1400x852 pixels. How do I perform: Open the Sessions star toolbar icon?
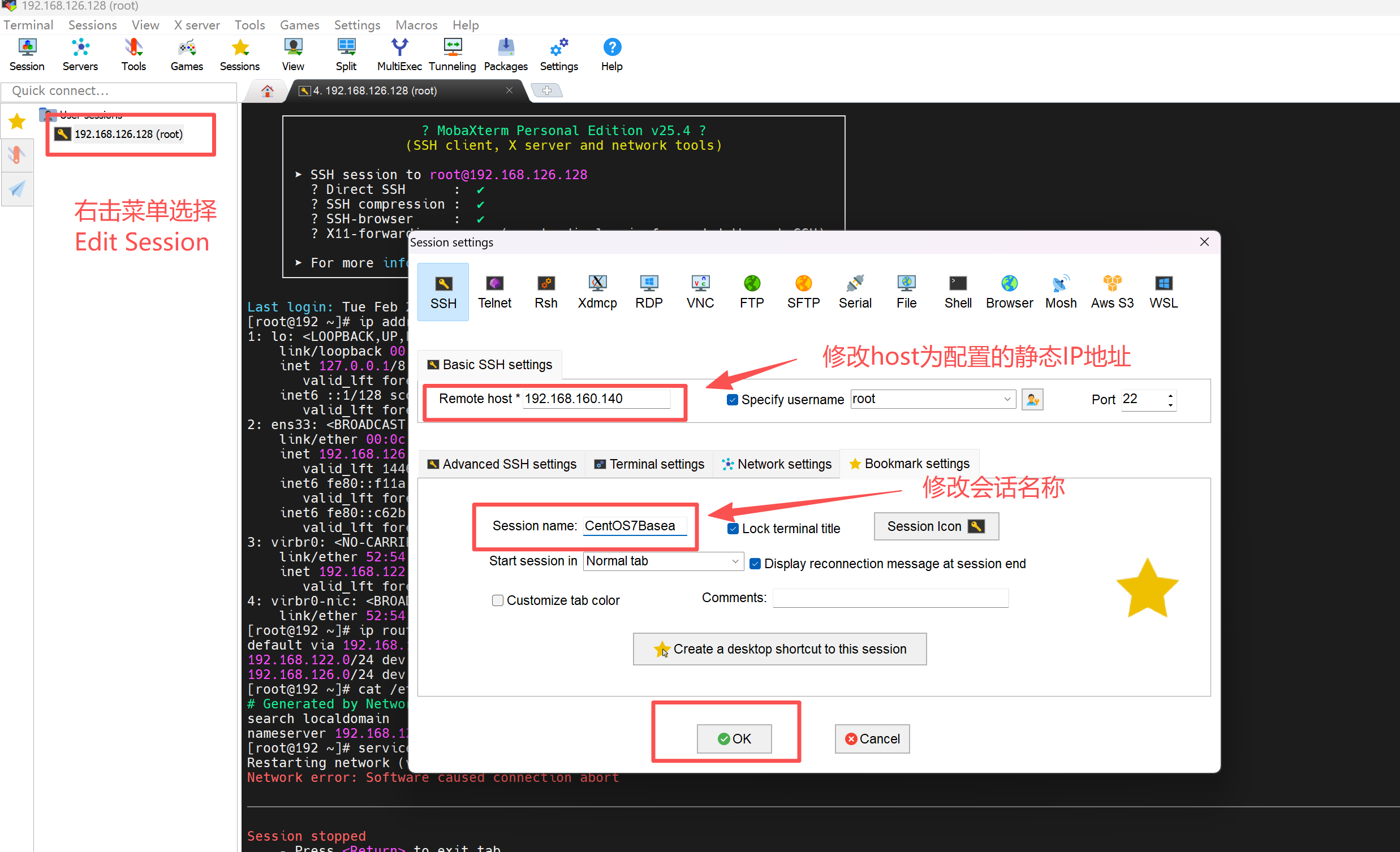pos(240,55)
